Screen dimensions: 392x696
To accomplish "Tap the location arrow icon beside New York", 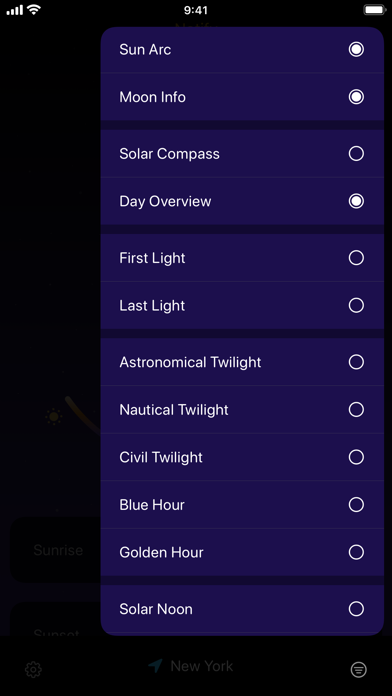I will 155,666.
